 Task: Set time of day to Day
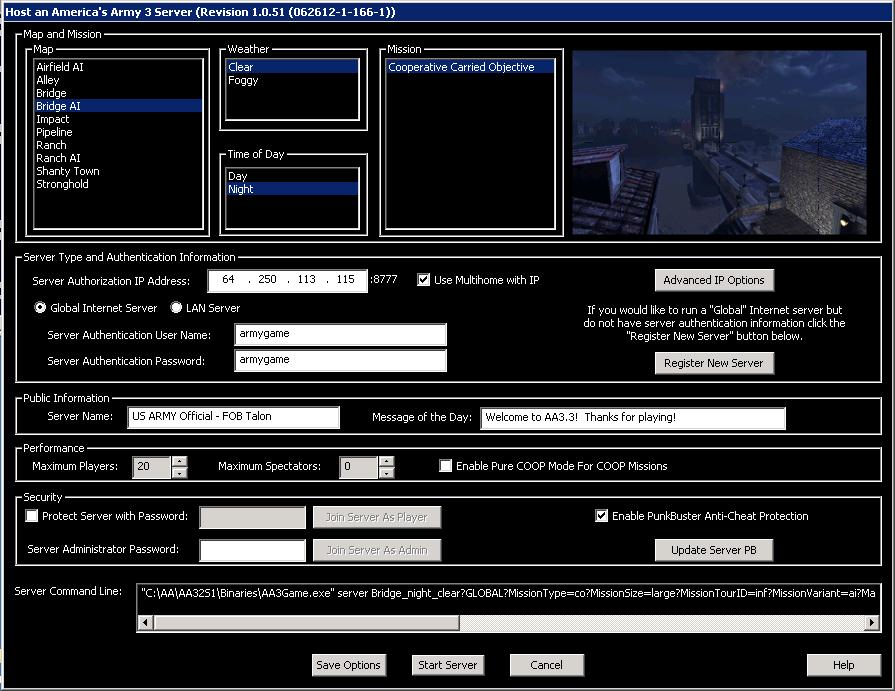coord(292,176)
